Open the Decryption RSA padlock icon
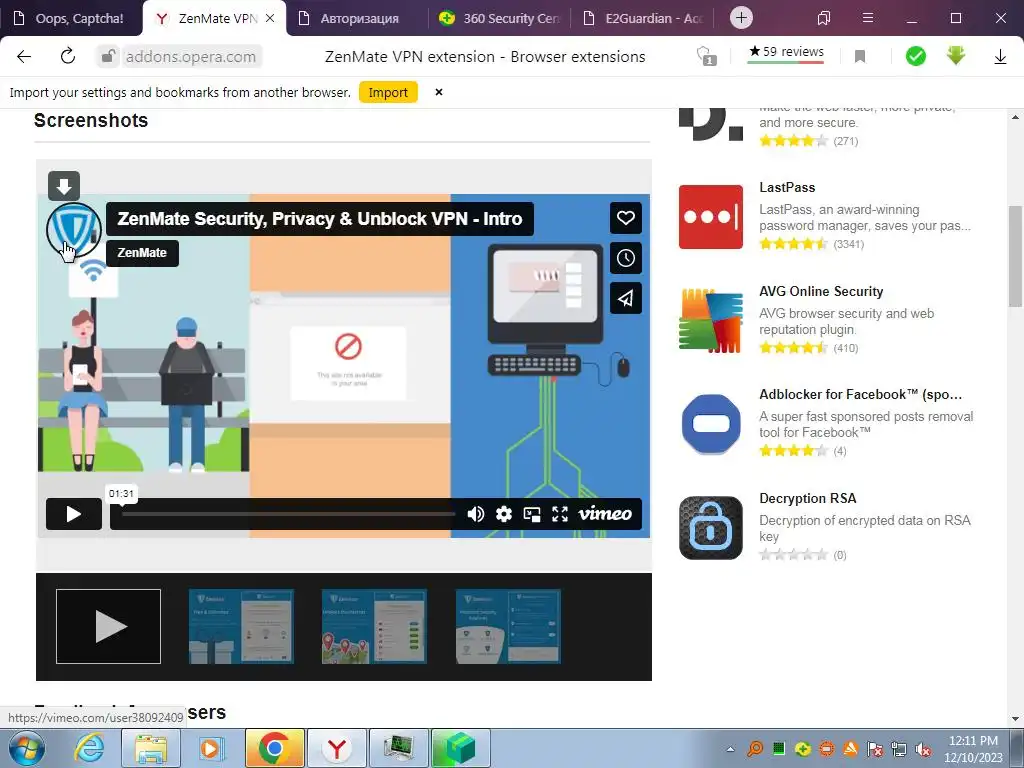Screen dimensions: 1024x768 711,528
